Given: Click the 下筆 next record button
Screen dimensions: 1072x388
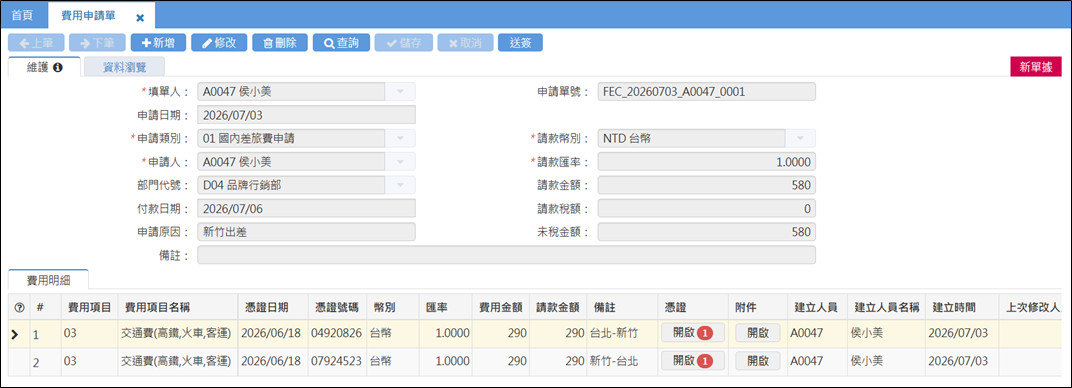Looking at the screenshot, I should pyautogui.click(x=97, y=42).
